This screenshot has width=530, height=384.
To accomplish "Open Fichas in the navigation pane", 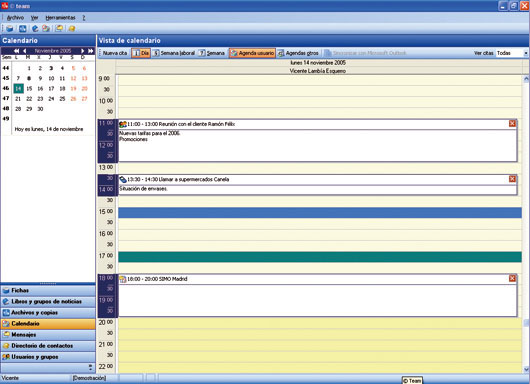I will click(48, 290).
